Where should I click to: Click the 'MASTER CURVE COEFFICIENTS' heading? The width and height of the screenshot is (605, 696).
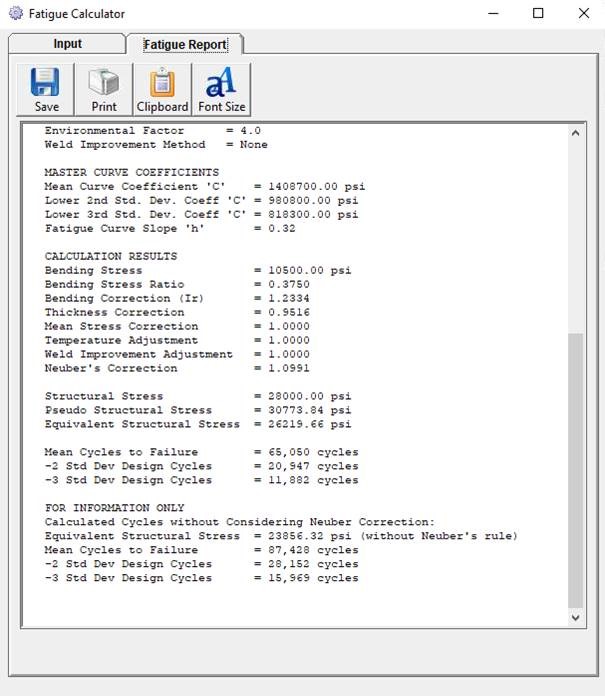pyautogui.click(x=132, y=172)
